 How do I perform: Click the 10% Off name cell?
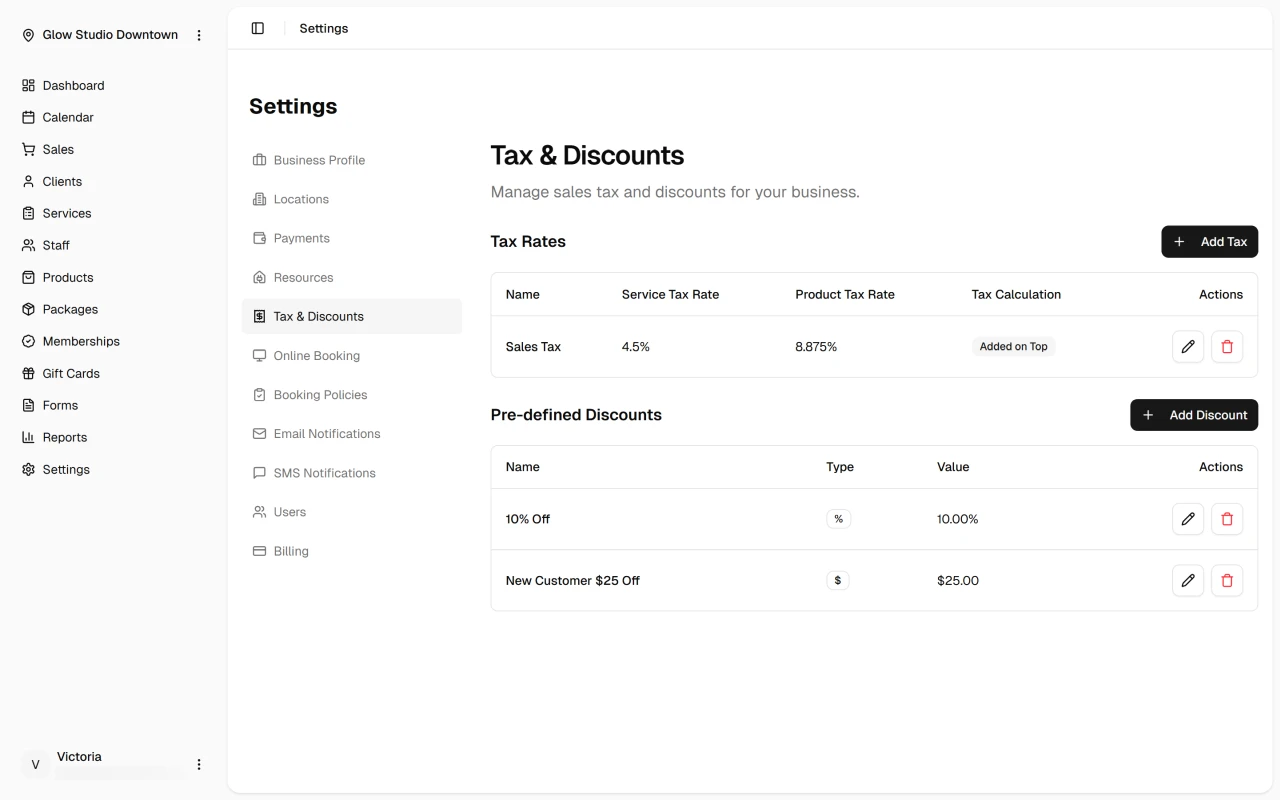point(528,519)
